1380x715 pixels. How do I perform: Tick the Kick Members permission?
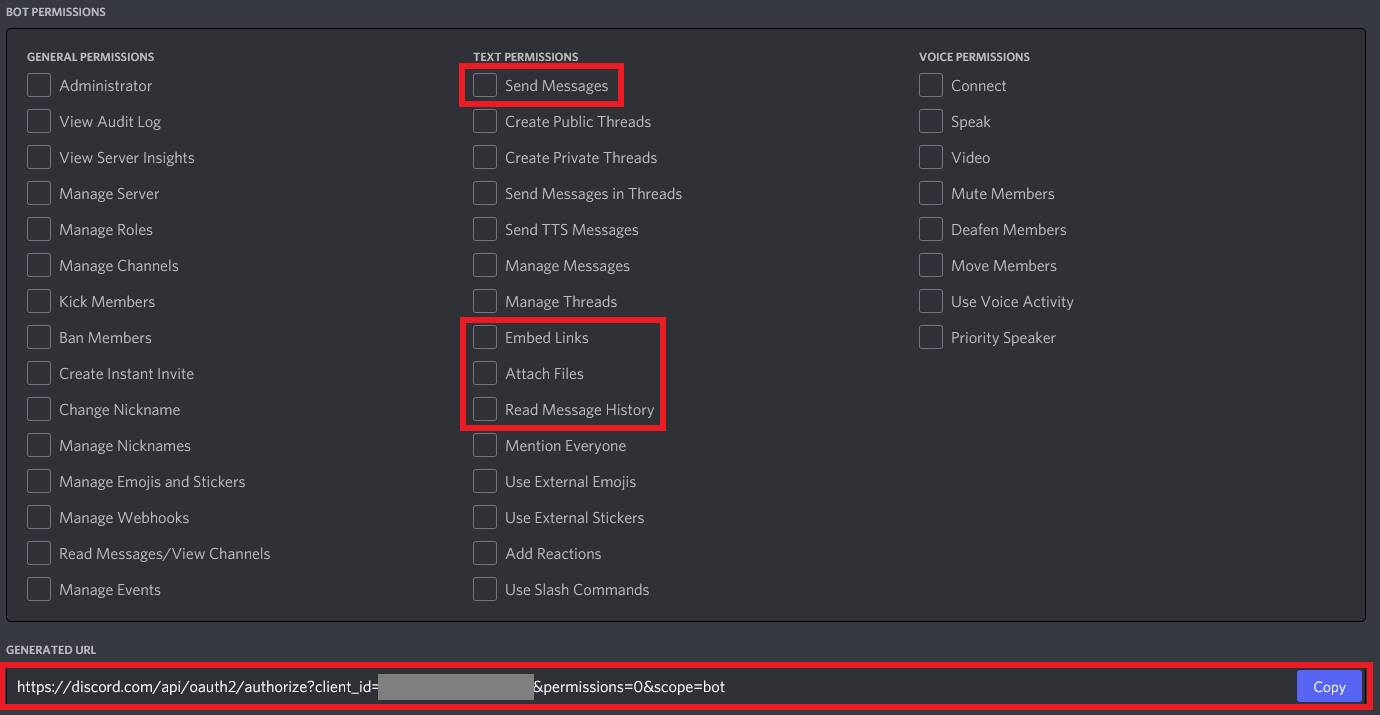pyautogui.click(x=39, y=302)
